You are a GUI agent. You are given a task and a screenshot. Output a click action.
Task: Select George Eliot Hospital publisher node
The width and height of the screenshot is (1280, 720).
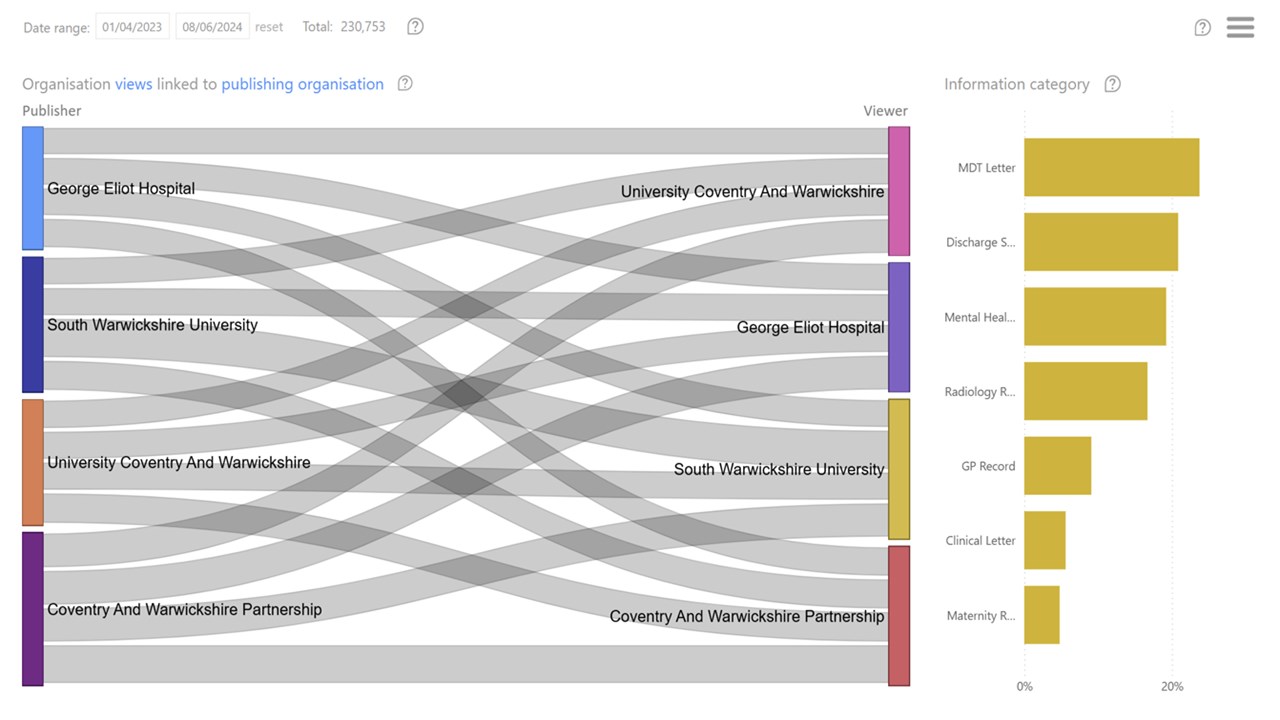point(33,188)
